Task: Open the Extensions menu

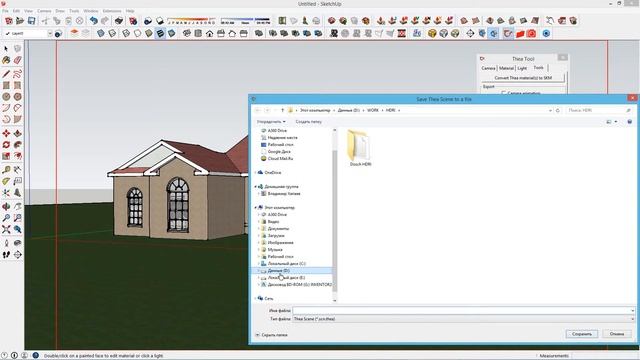Action: [x=112, y=11]
